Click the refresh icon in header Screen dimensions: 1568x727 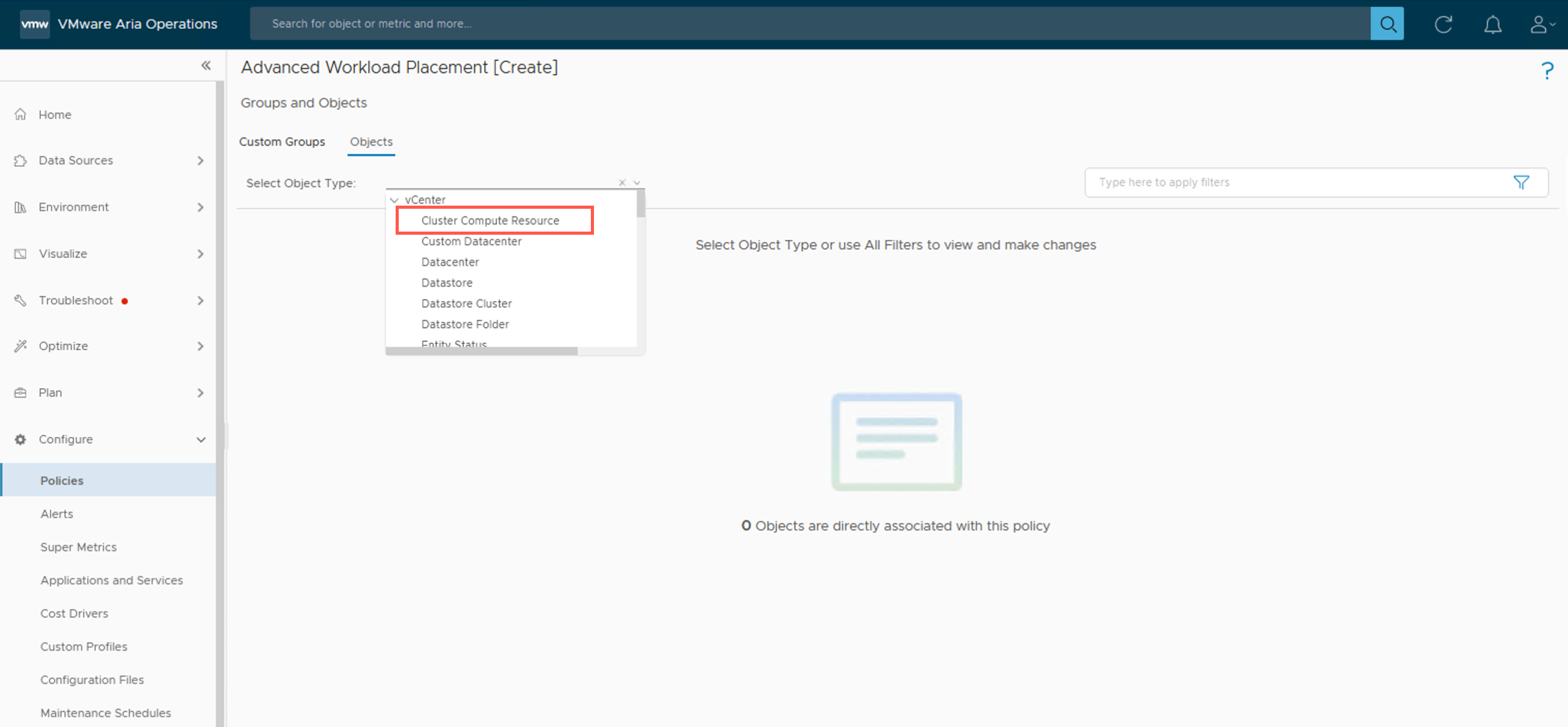[x=1443, y=24]
